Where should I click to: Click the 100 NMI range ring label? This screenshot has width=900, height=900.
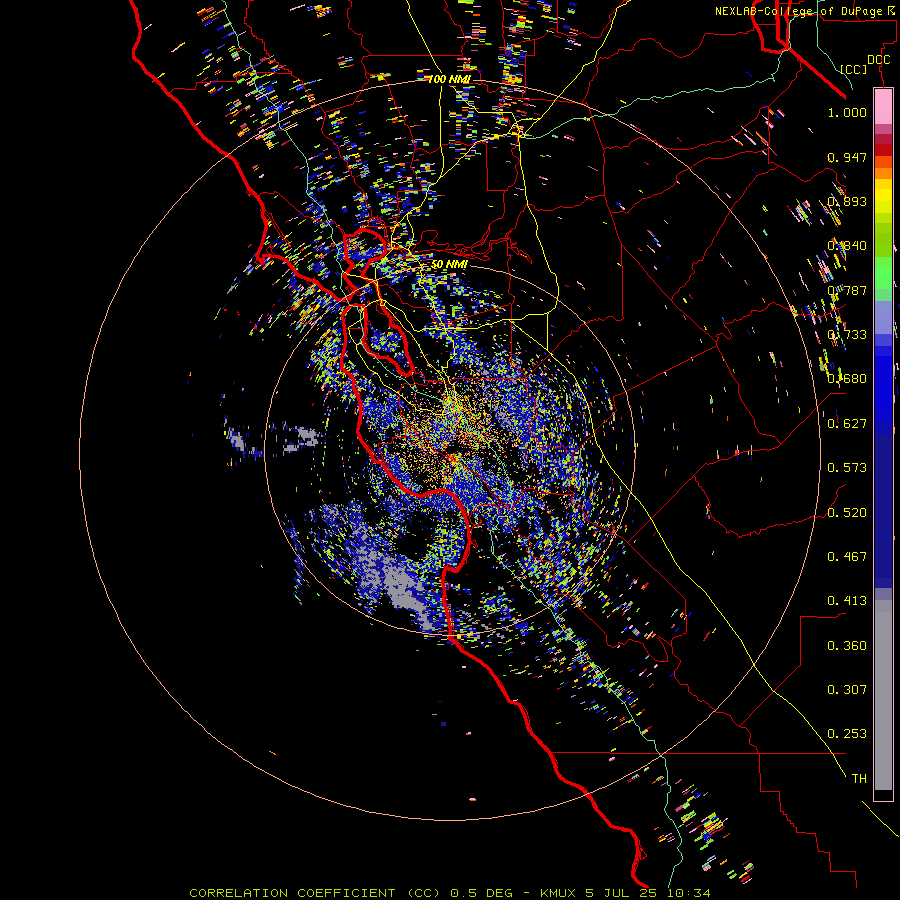449,79
